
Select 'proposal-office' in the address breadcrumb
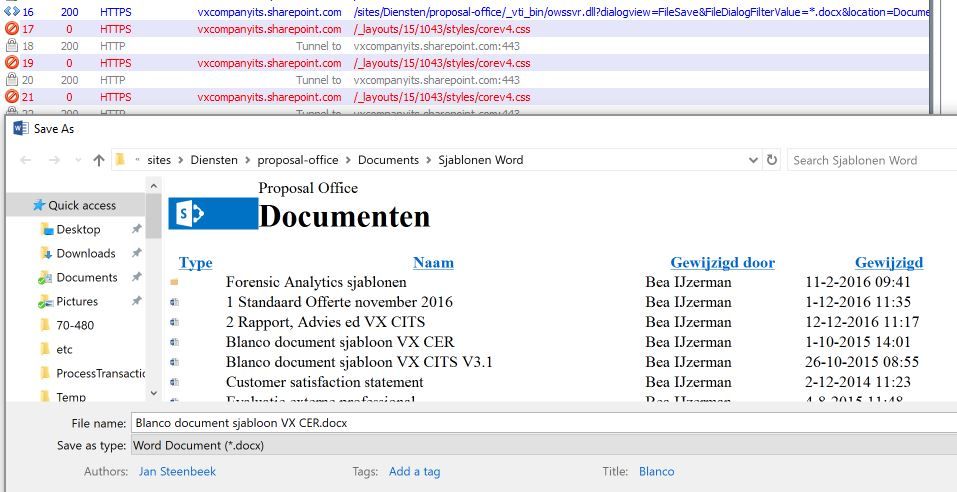coord(298,160)
